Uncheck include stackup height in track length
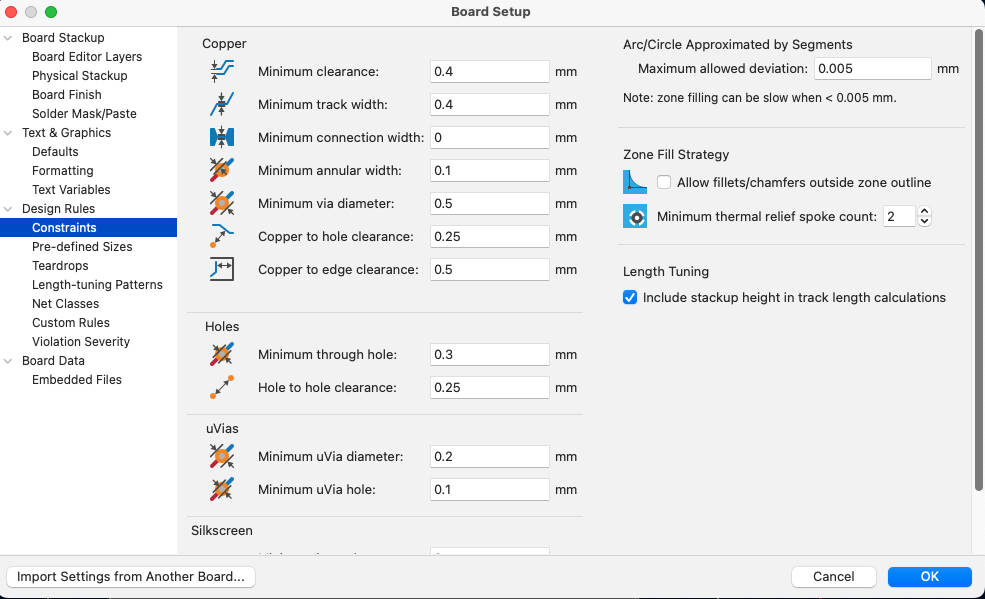 (630, 298)
